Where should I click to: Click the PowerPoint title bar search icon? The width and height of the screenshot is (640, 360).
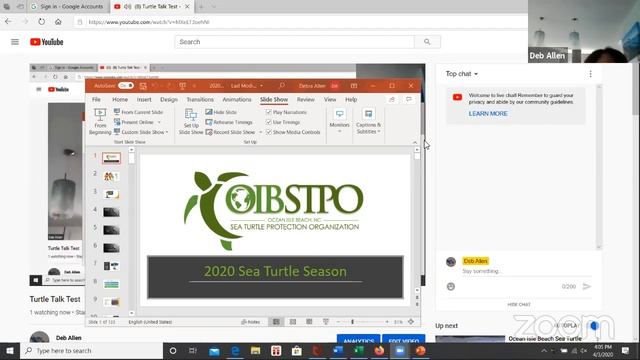pyautogui.click(x=282, y=86)
